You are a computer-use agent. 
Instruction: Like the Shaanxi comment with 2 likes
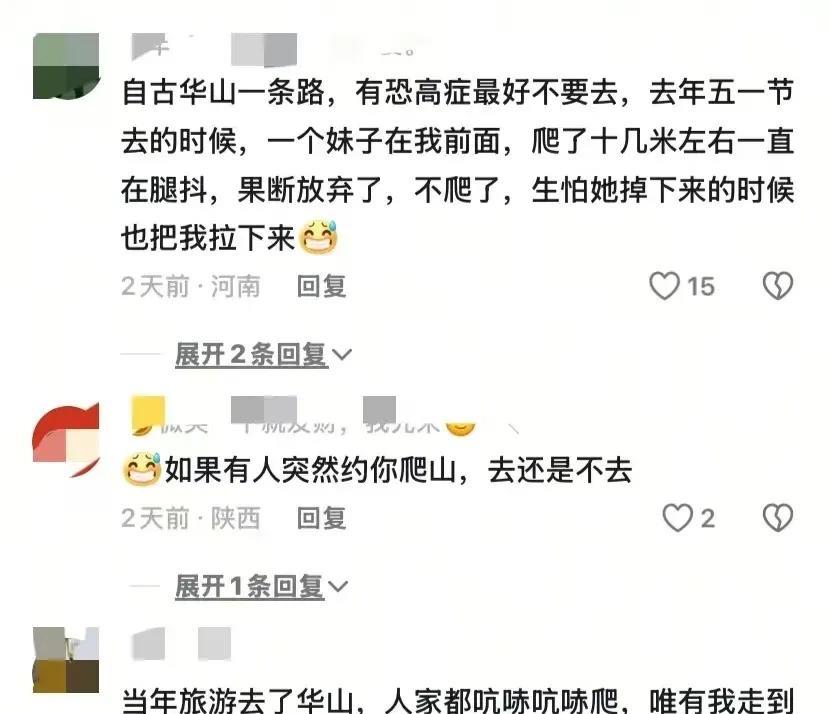[678, 518]
